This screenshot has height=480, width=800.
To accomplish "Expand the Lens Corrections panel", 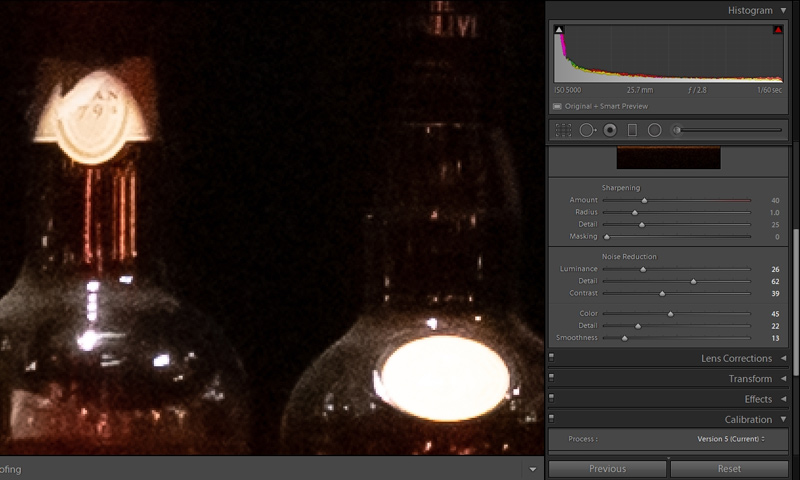I will pos(783,358).
